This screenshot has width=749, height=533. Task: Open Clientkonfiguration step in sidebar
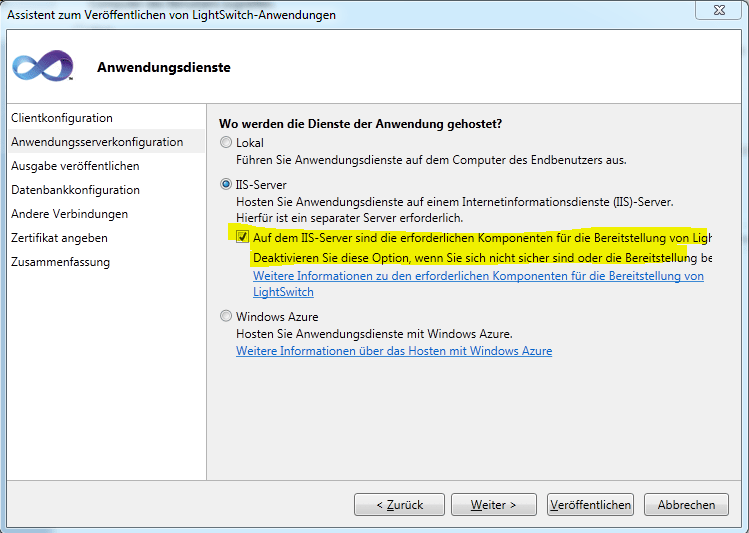62,118
